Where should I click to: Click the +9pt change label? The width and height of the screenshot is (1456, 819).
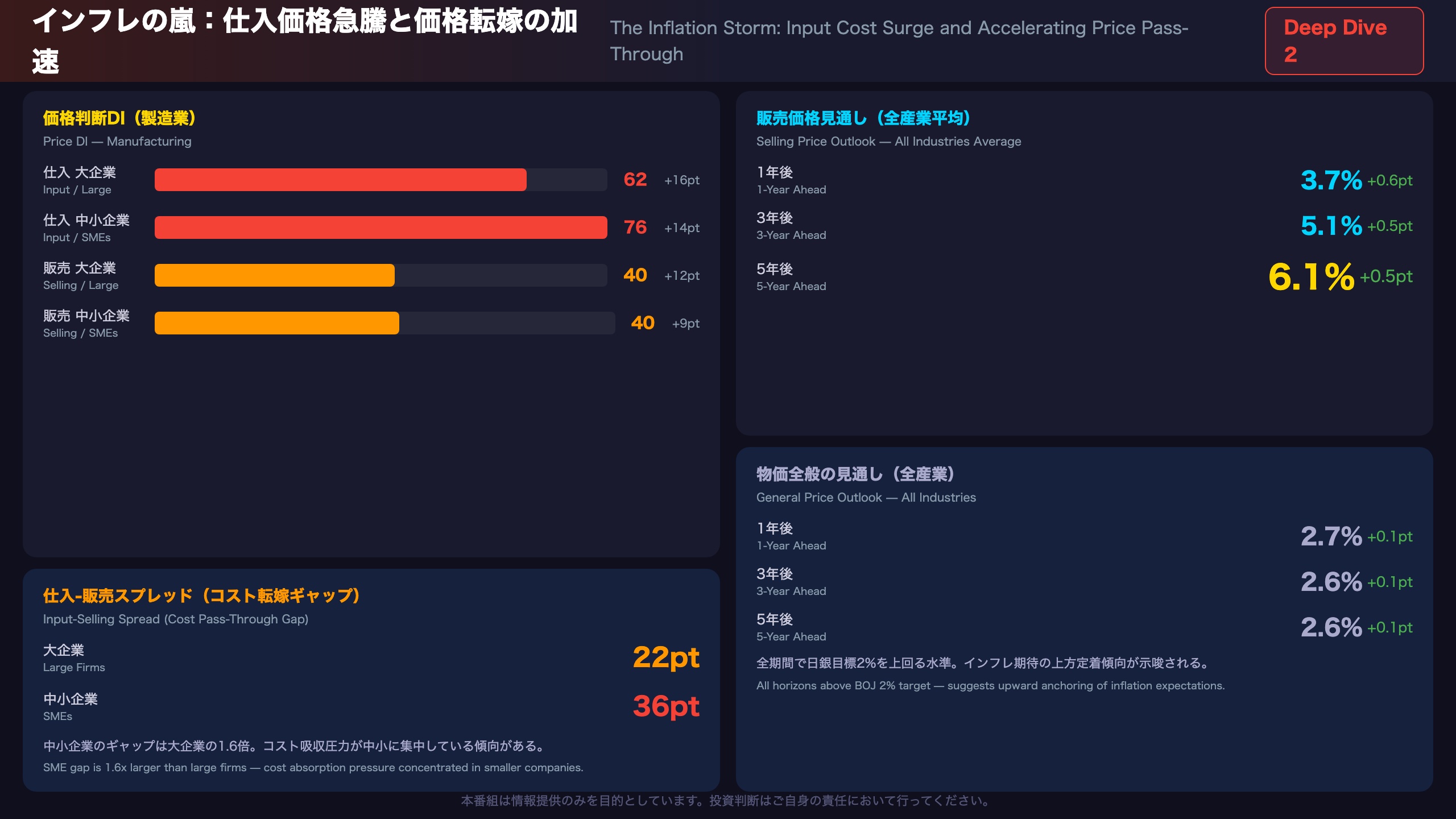[686, 323]
